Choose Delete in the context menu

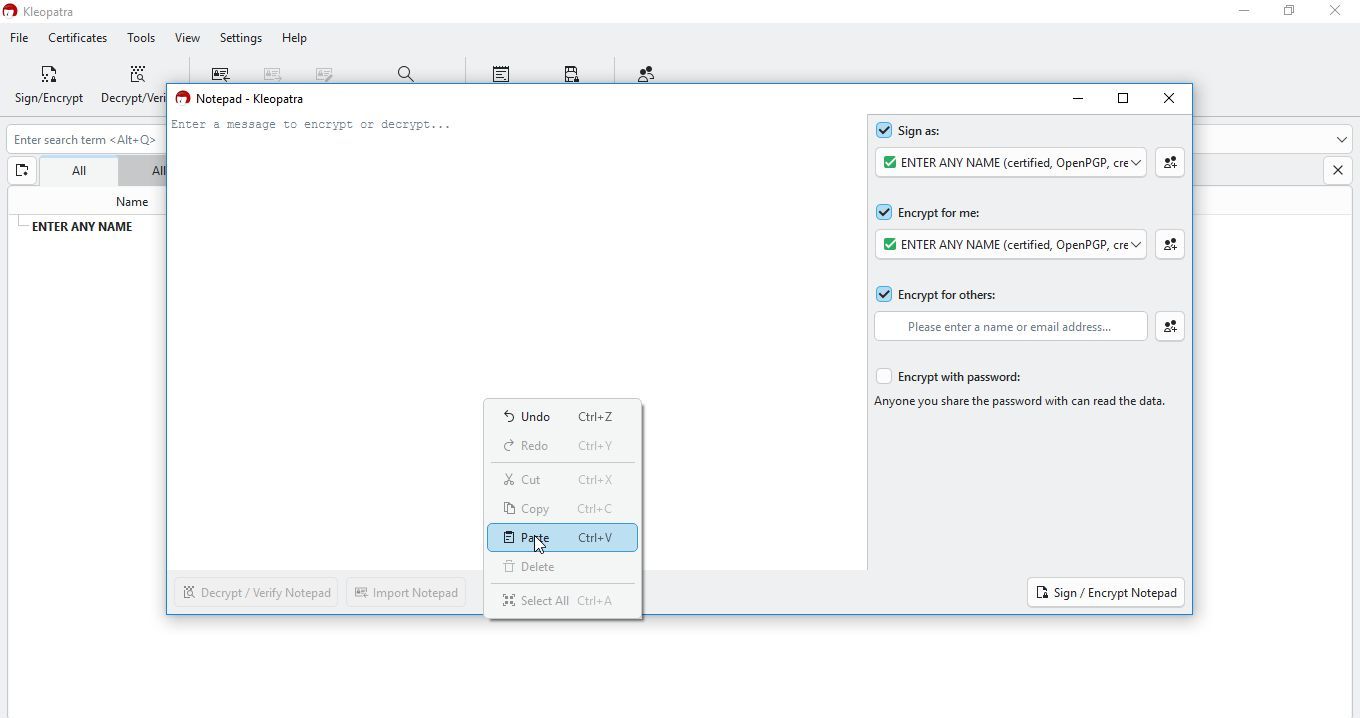[562, 567]
